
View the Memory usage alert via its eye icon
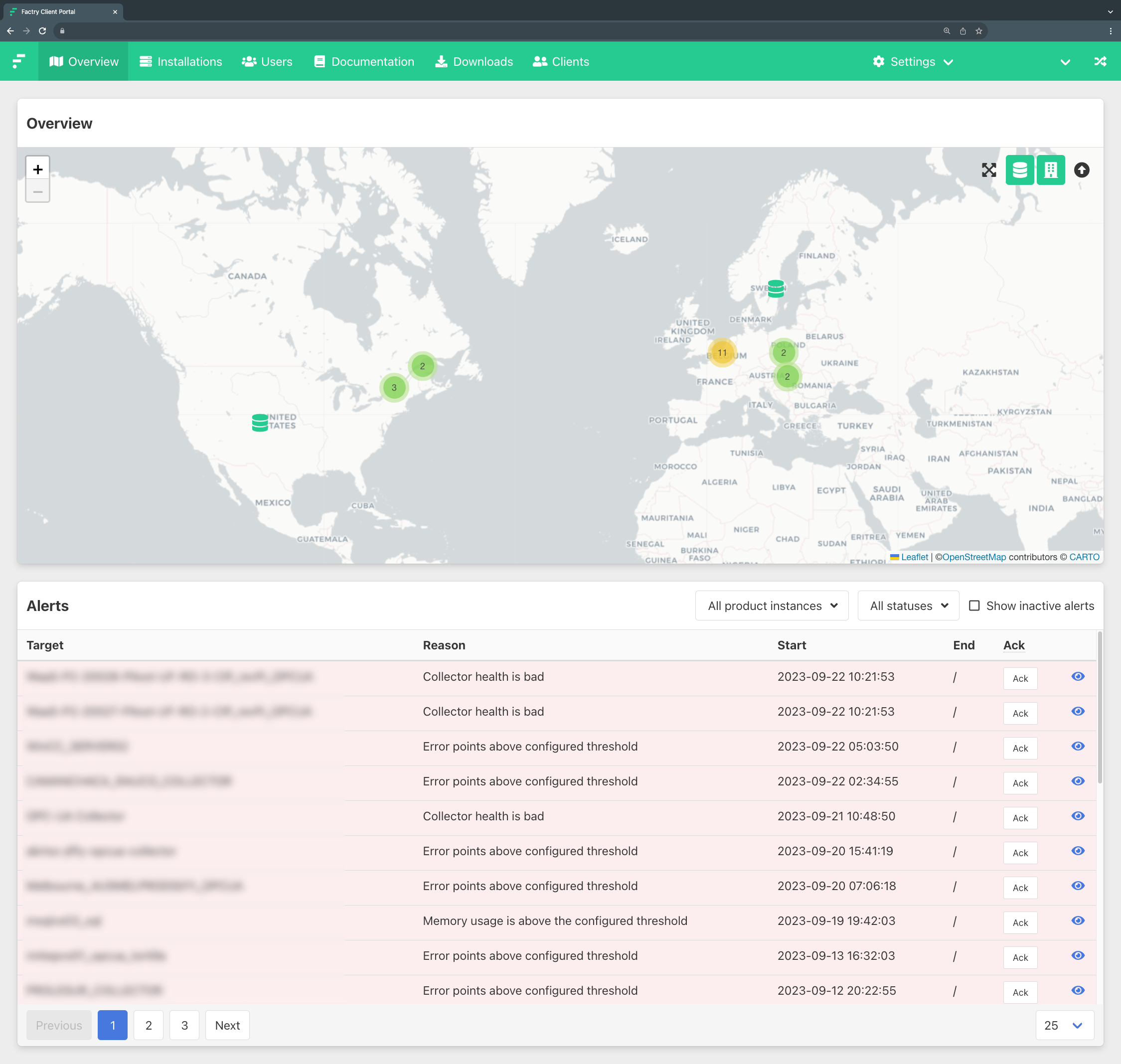pos(1078,920)
